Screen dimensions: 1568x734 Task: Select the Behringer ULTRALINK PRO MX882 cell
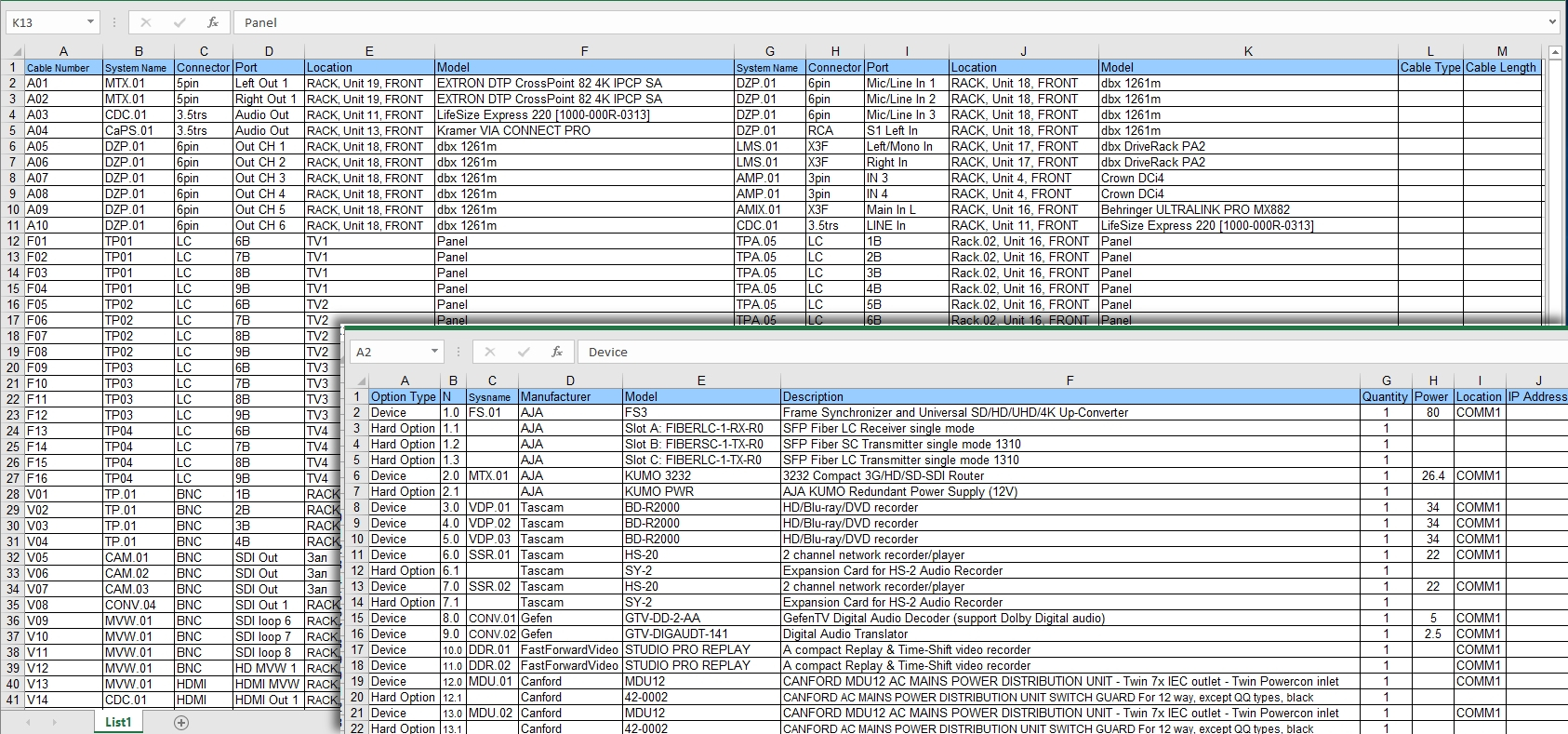1248,209
